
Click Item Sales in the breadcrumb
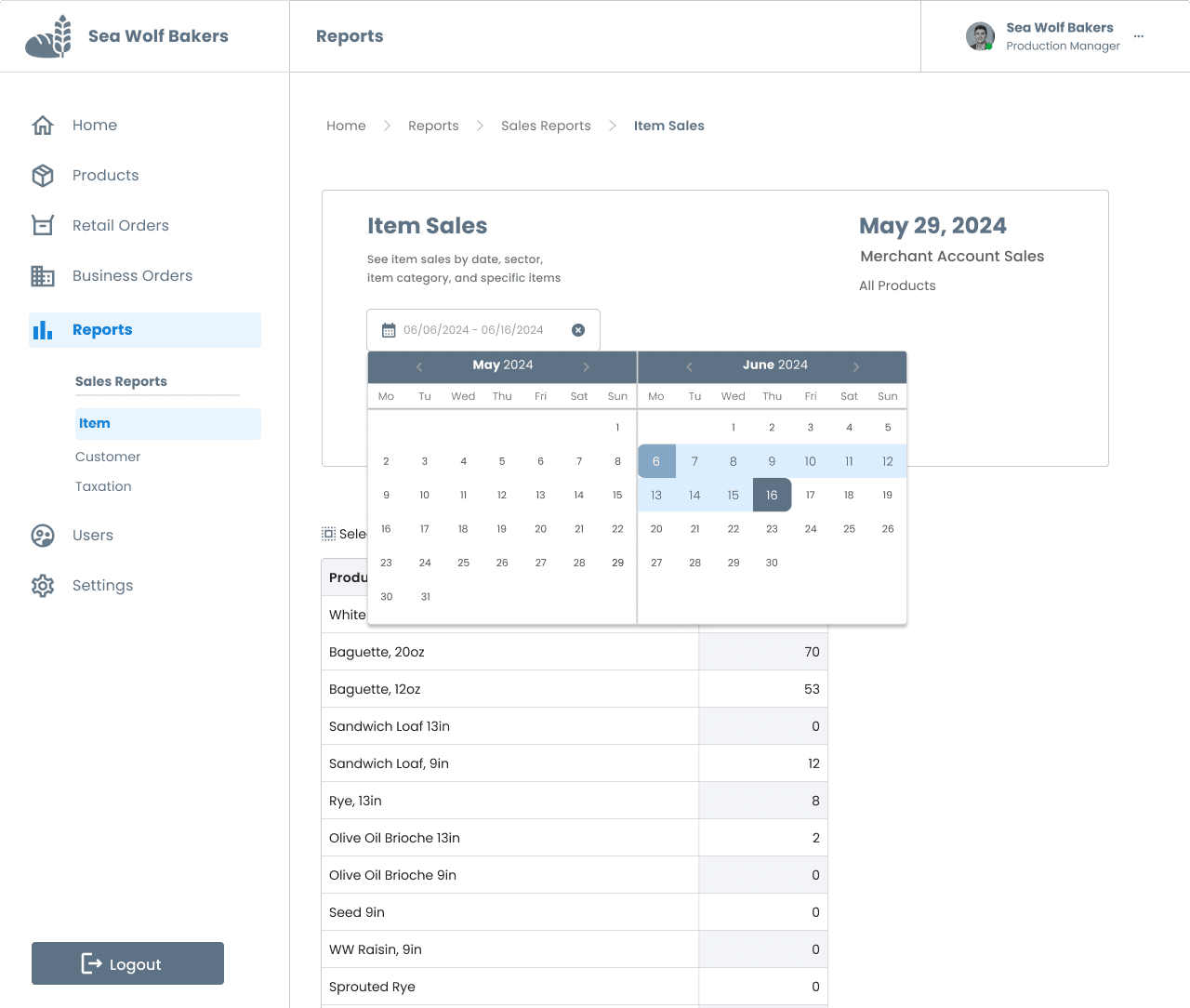669,126
